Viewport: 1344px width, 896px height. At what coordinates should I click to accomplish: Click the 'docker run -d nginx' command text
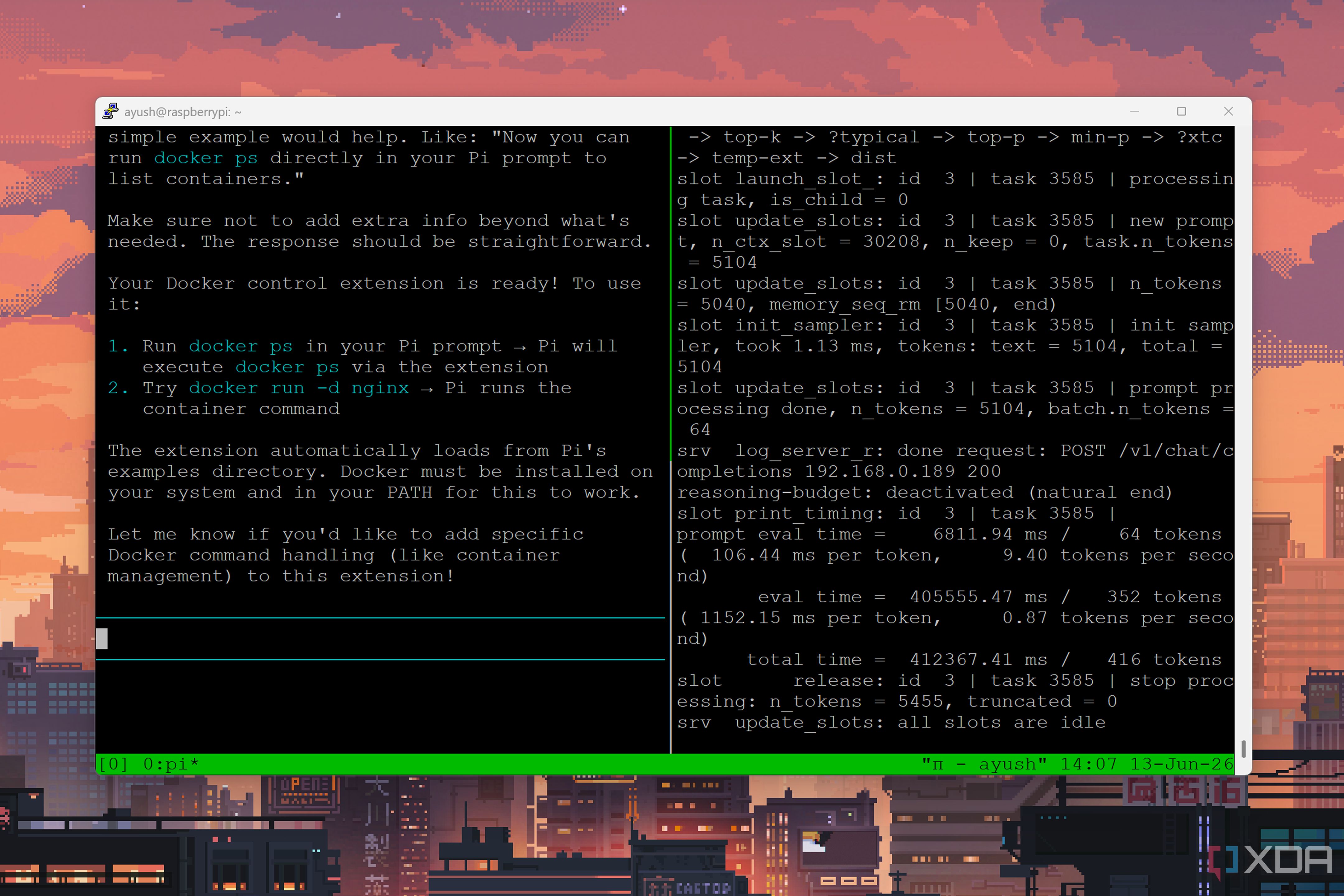[x=299, y=388]
